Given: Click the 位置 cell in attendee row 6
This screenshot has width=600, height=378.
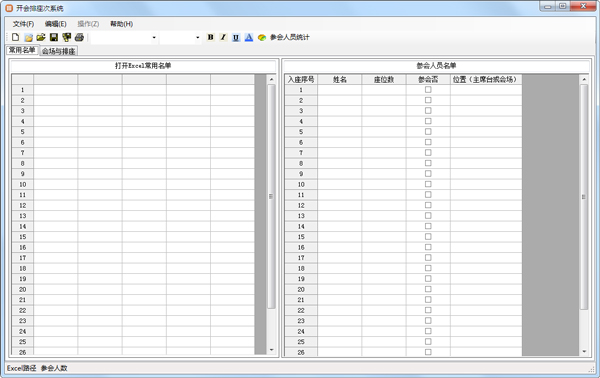Looking at the screenshot, I should [486, 142].
